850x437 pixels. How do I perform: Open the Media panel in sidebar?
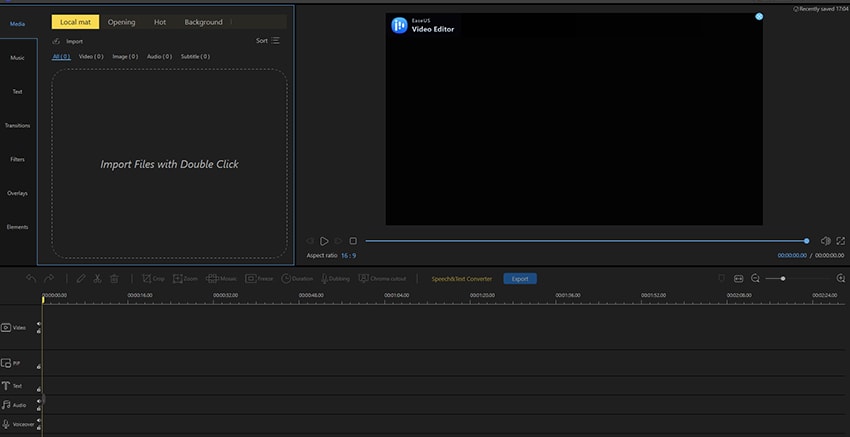click(17, 24)
